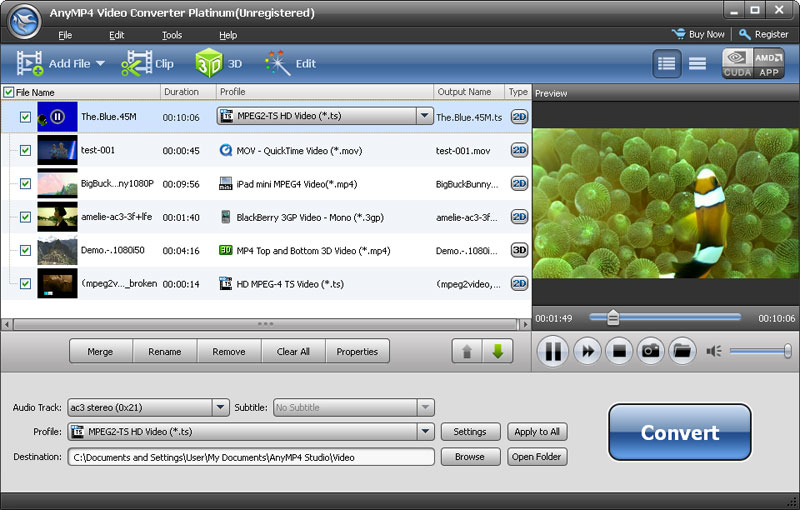Move selected file up in list

pyautogui.click(x=467, y=351)
